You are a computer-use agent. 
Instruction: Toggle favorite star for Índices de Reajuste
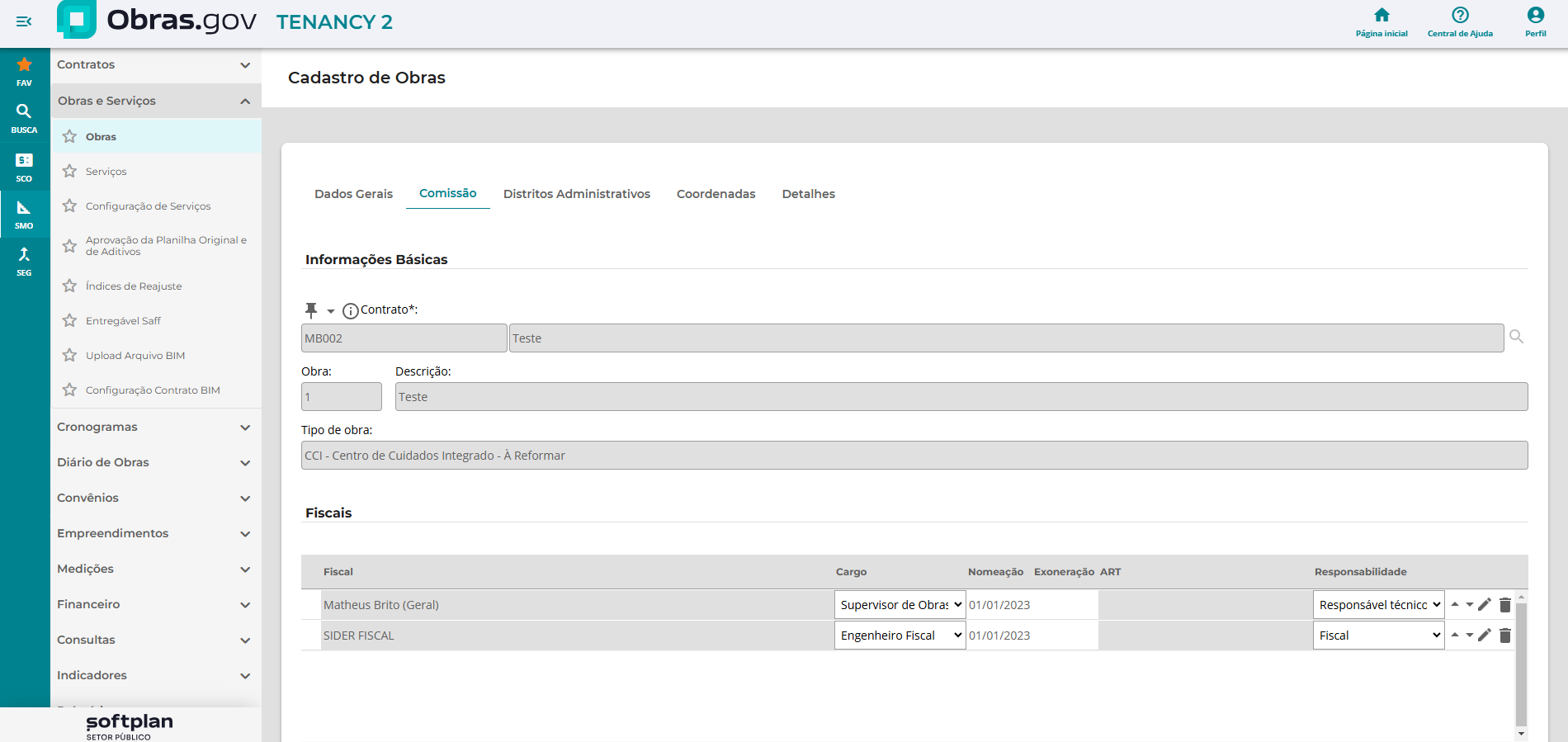click(x=70, y=286)
